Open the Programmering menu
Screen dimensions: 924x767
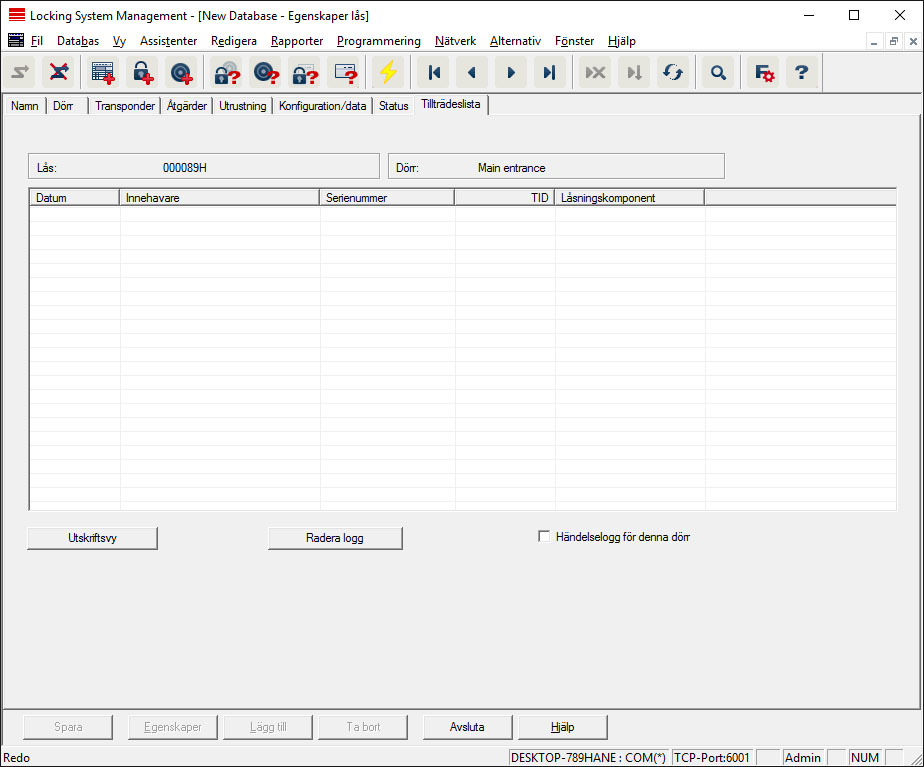378,41
